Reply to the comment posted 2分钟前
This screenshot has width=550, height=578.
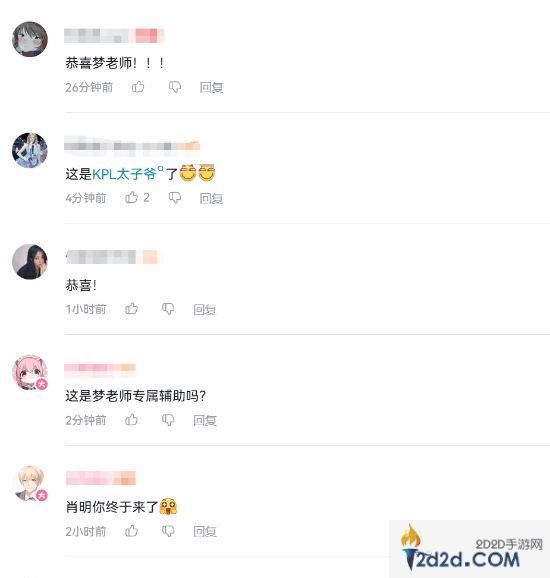click(205, 420)
